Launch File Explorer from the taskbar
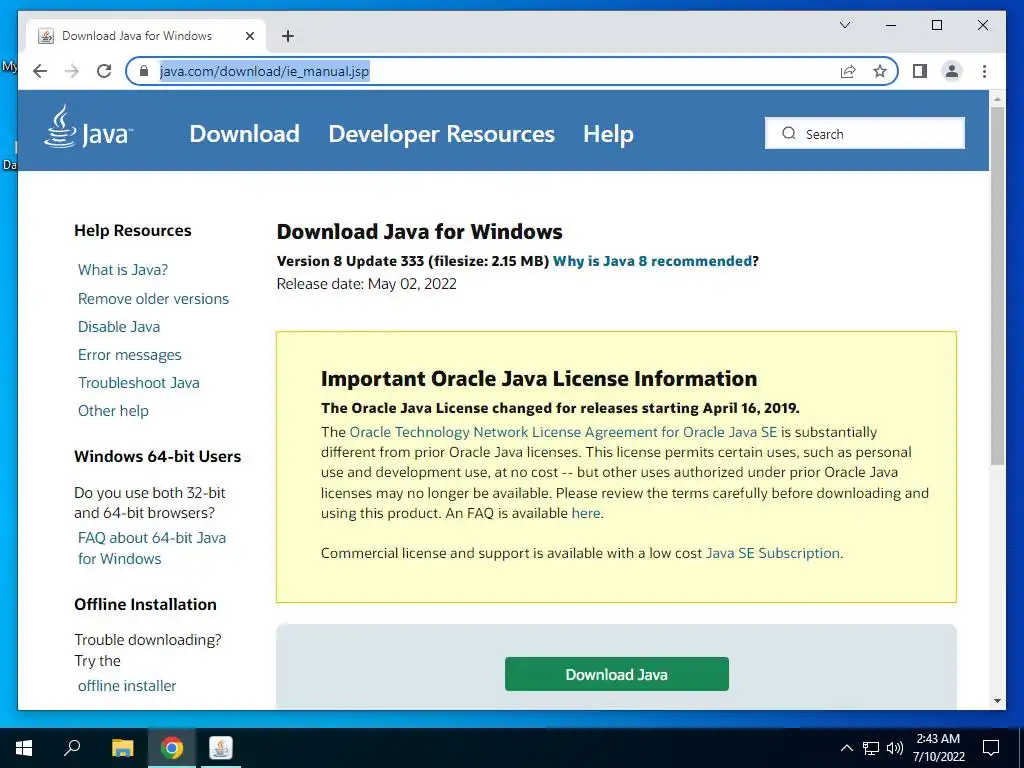Viewport: 1024px width, 768px height. pyautogui.click(x=122, y=748)
